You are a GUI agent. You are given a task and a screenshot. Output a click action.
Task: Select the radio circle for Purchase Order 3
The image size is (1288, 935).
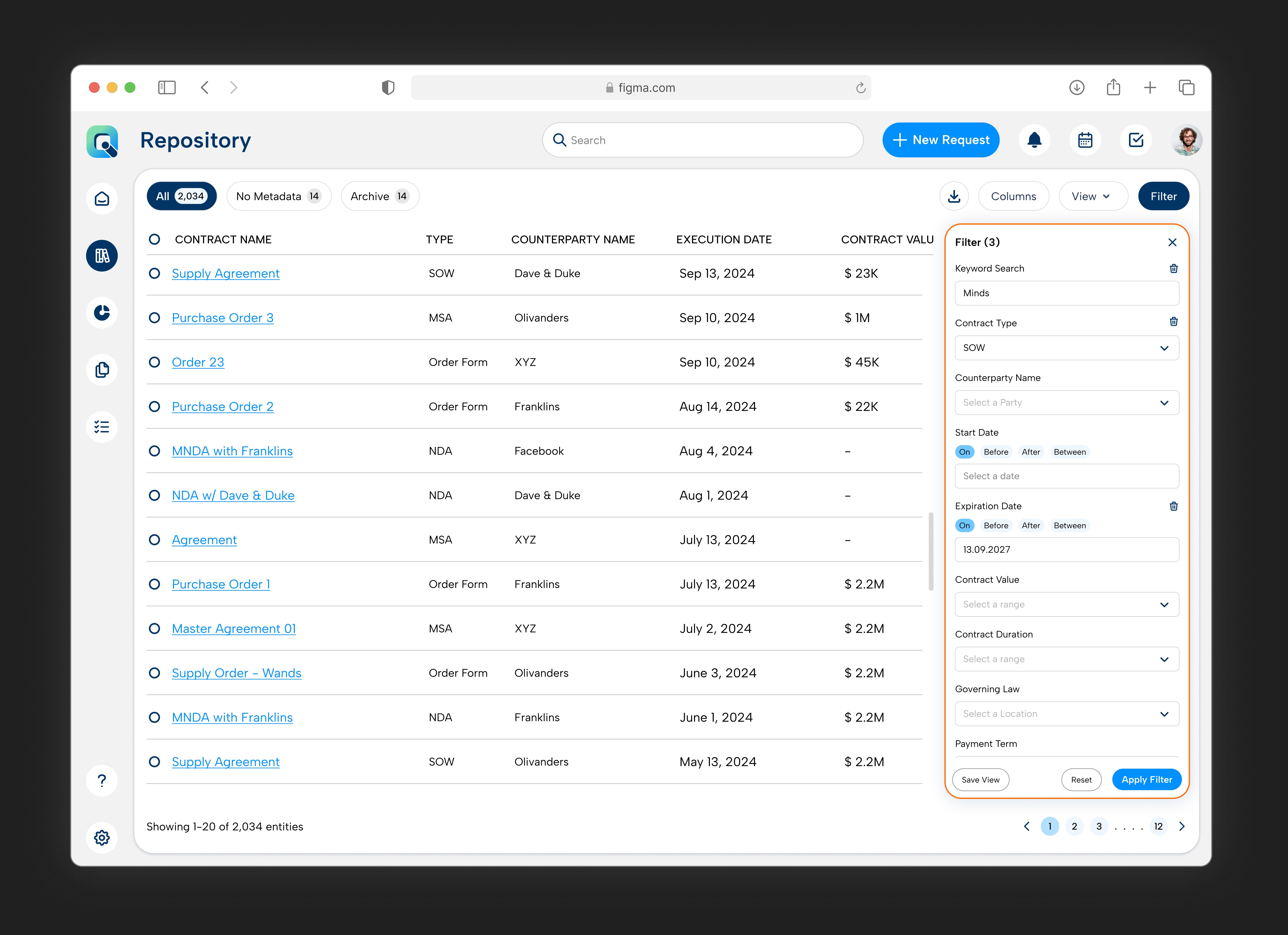[155, 318]
